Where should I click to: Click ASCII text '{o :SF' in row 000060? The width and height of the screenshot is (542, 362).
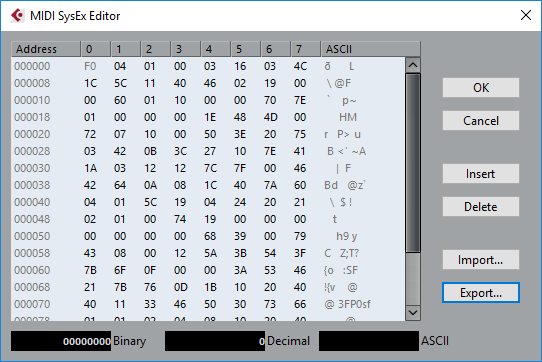tap(341, 270)
